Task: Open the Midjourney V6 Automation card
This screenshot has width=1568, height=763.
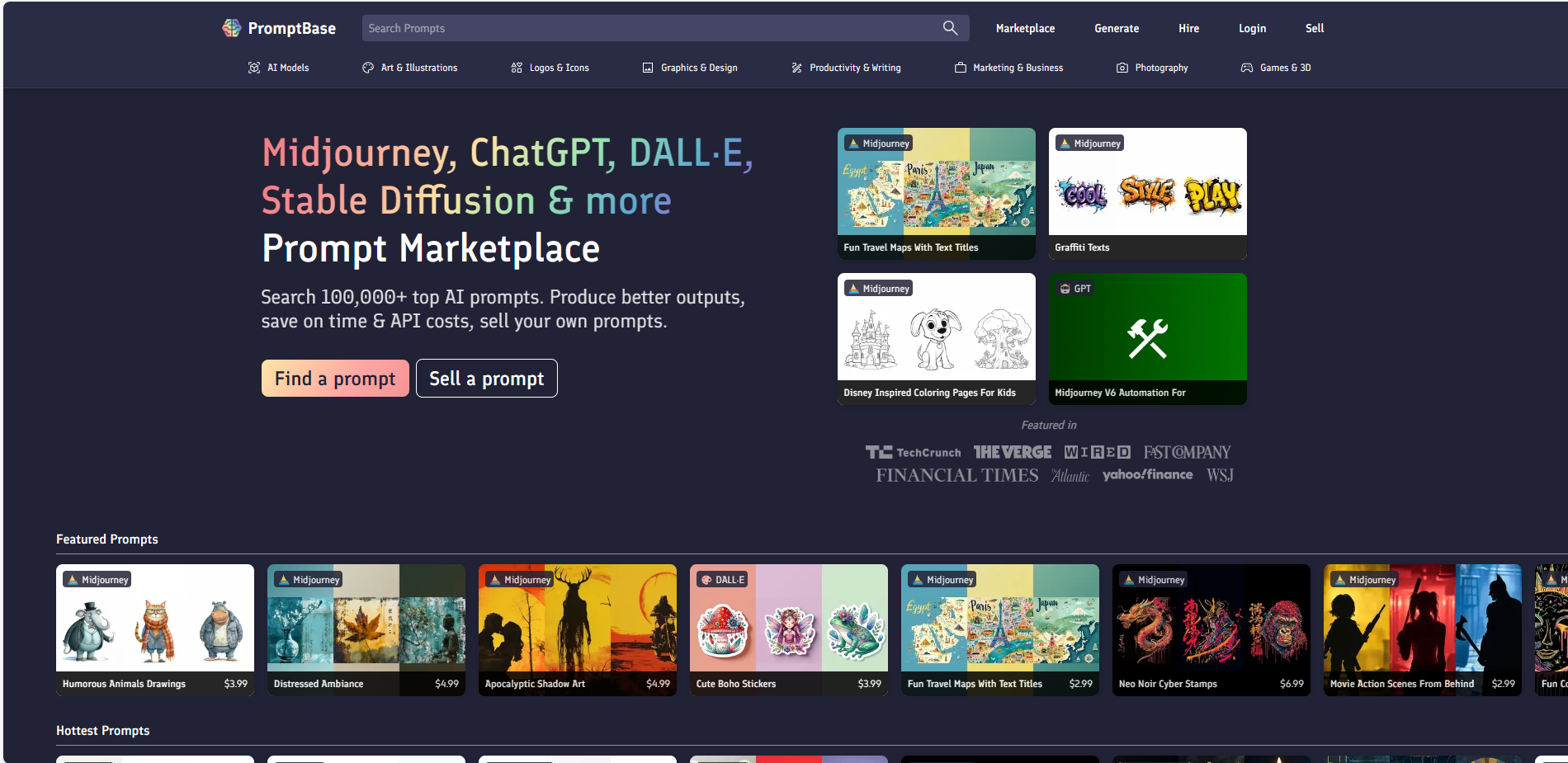Action: tap(1148, 339)
